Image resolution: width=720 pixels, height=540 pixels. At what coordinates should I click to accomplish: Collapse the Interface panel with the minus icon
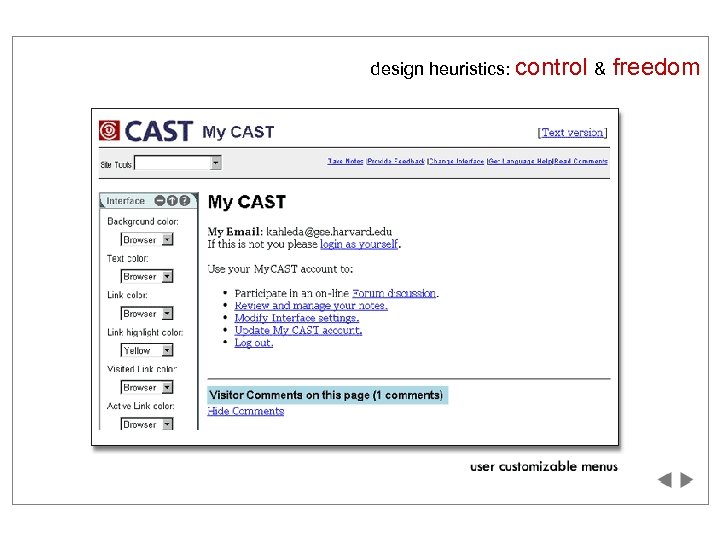tap(160, 201)
